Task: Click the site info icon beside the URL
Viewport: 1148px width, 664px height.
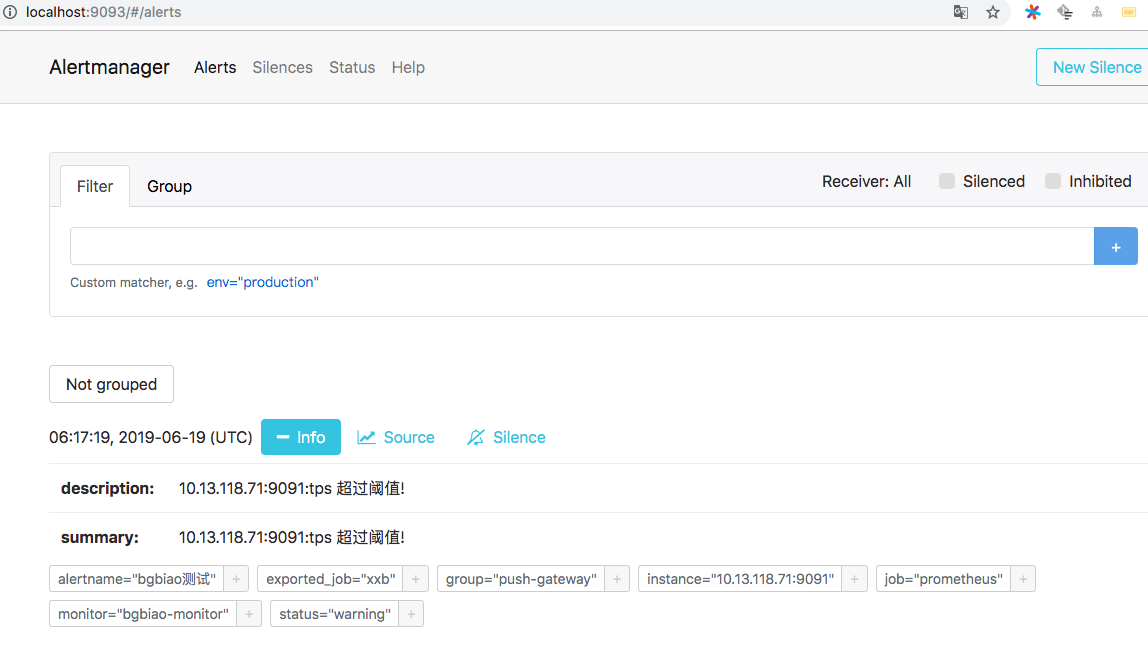Action: pos(10,12)
